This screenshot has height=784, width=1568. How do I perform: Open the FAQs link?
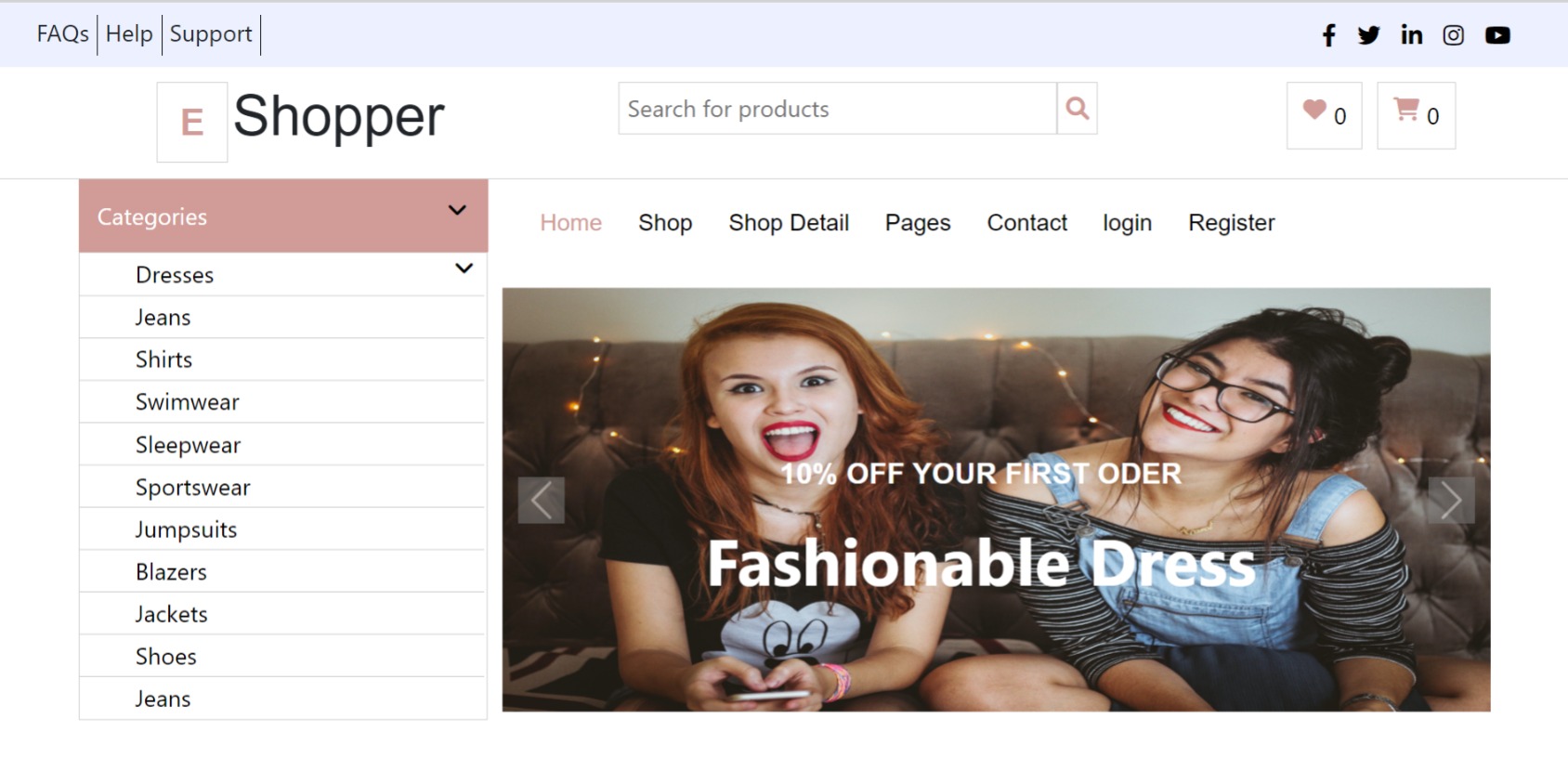click(63, 34)
